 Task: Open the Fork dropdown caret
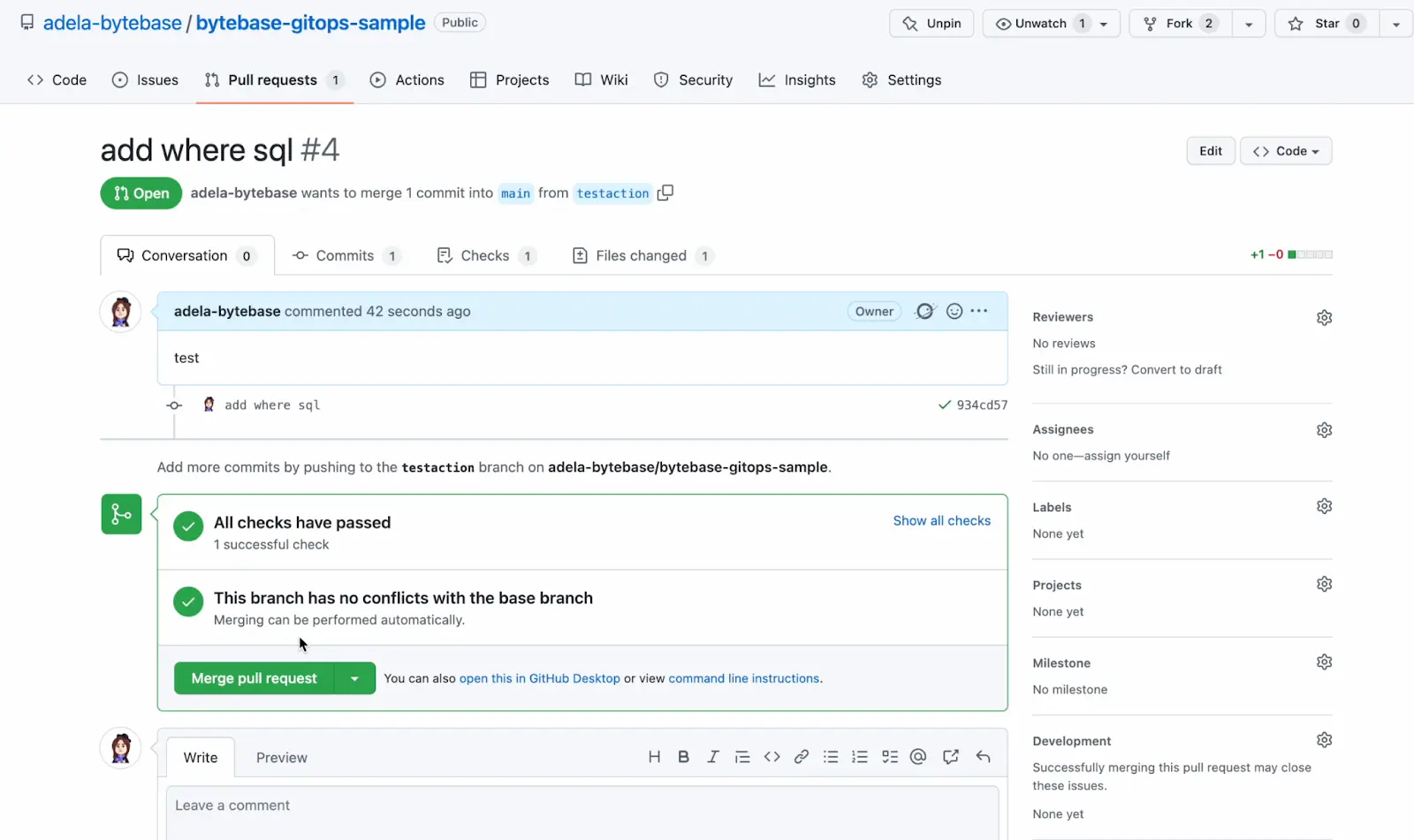(x=1249, y=23)
